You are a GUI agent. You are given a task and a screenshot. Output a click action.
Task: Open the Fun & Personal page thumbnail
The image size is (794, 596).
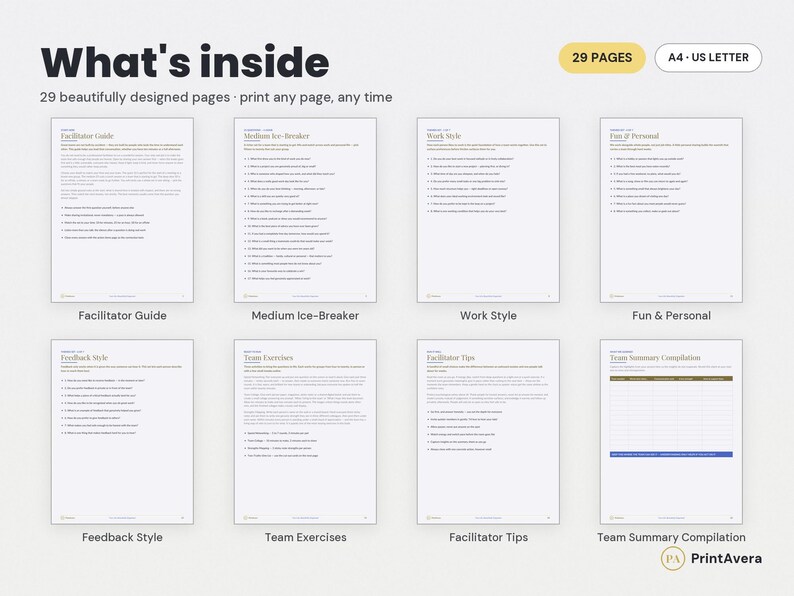click(x=671, y=210)
